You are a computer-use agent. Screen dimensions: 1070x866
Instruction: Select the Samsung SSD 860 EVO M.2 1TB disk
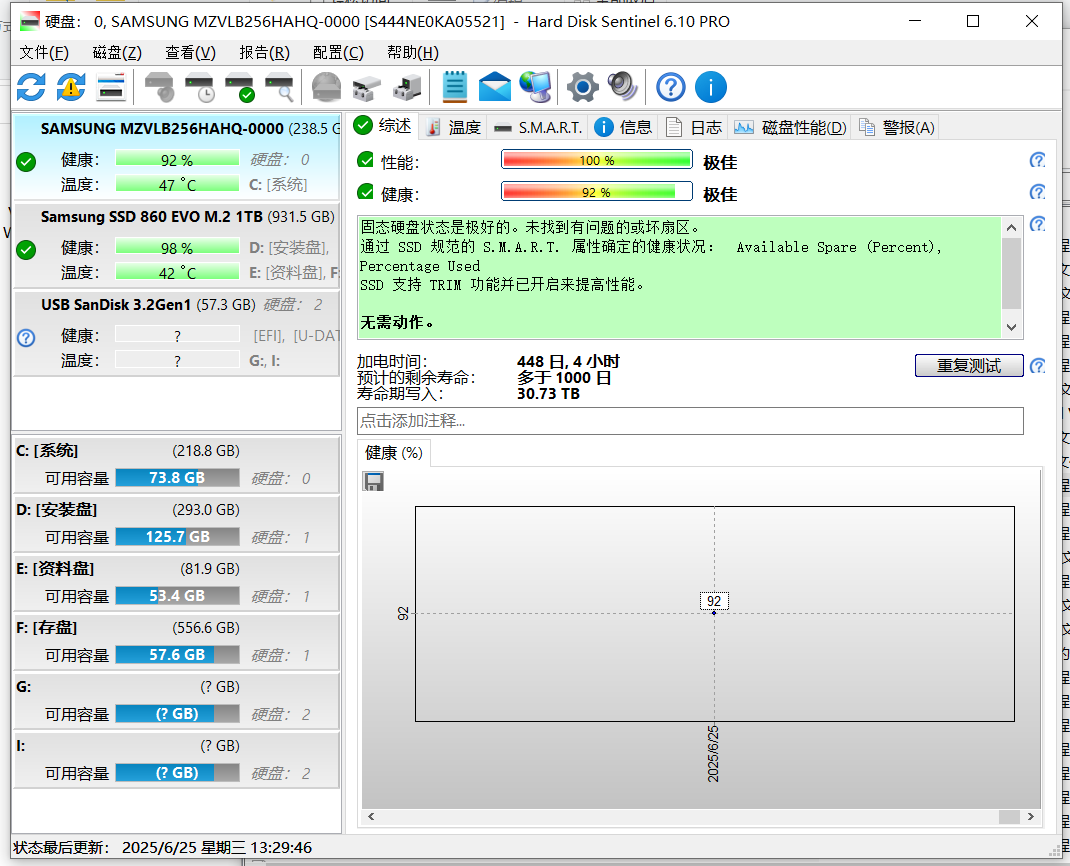[x=177, y=246]
